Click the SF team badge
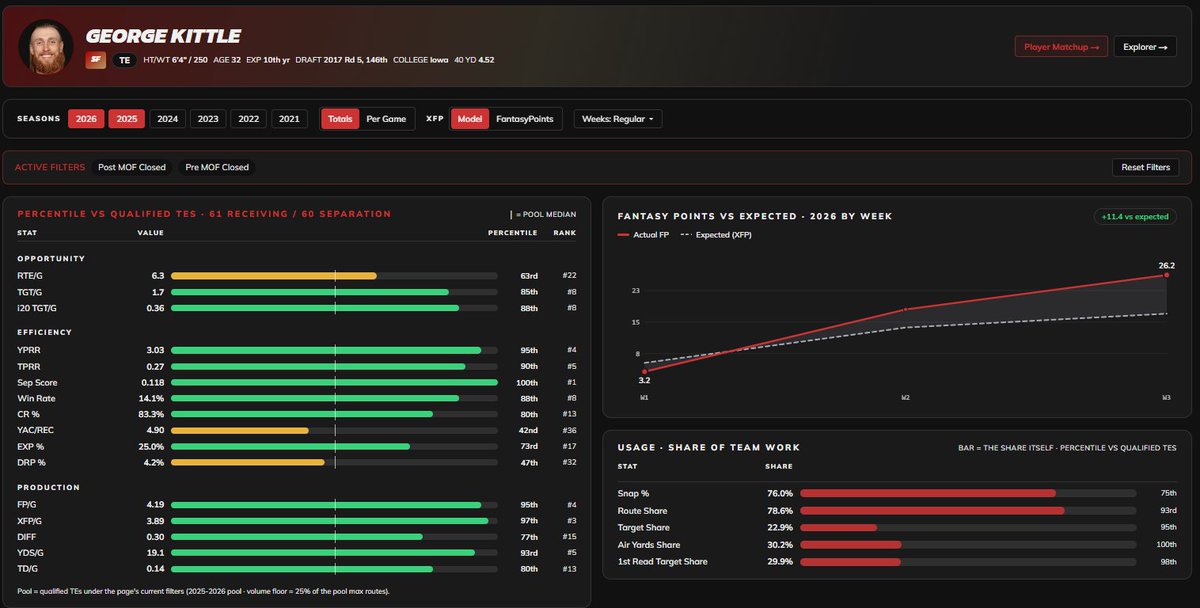Image resolution: width=1200 pixels, height=608 pixels. 95,60
